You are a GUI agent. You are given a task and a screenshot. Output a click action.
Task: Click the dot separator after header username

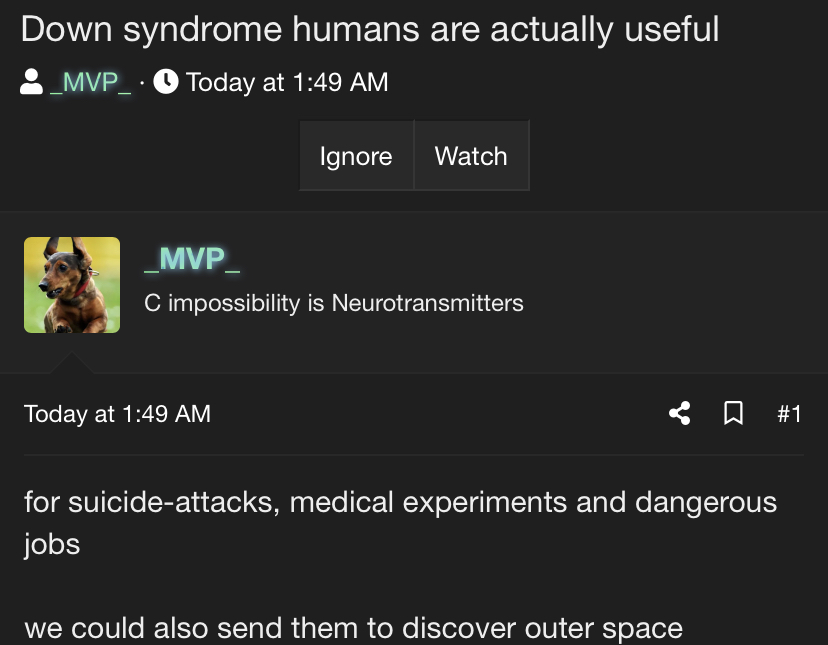[142, 82]
